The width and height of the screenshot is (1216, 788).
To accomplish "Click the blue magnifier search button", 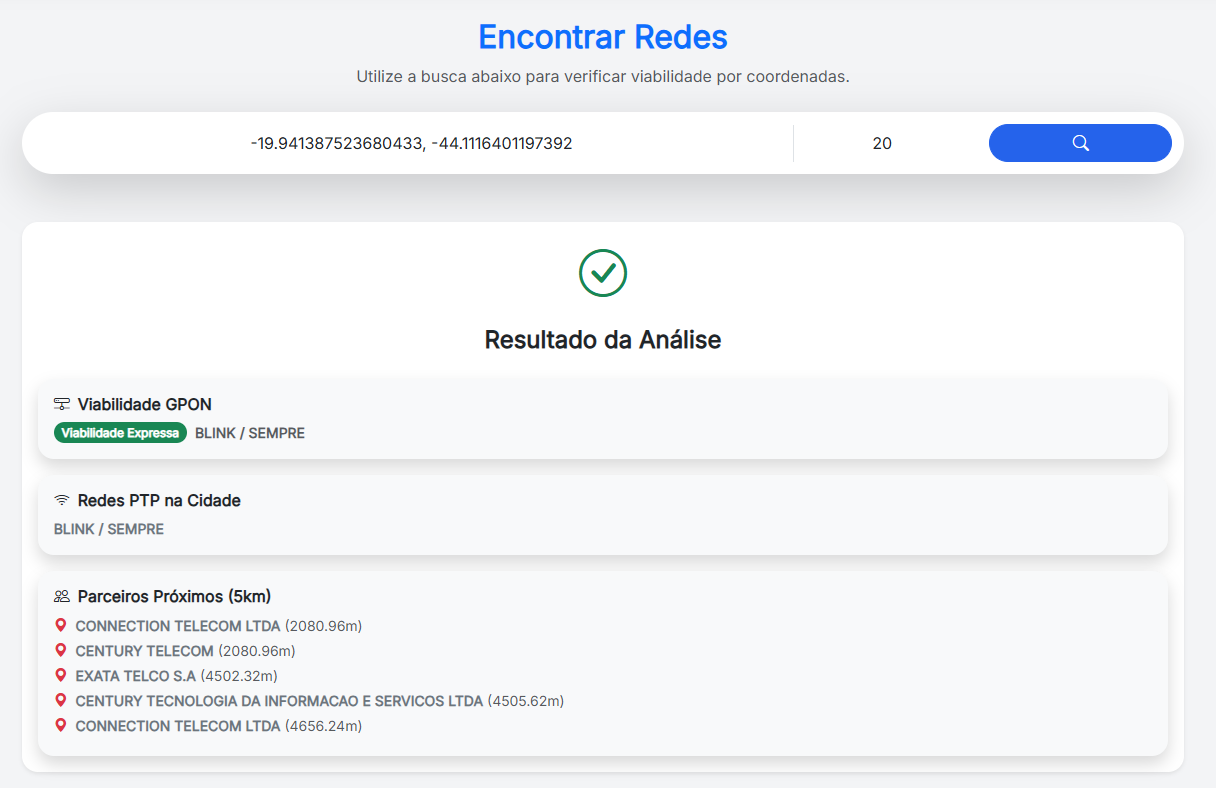I will [1080, 143].
